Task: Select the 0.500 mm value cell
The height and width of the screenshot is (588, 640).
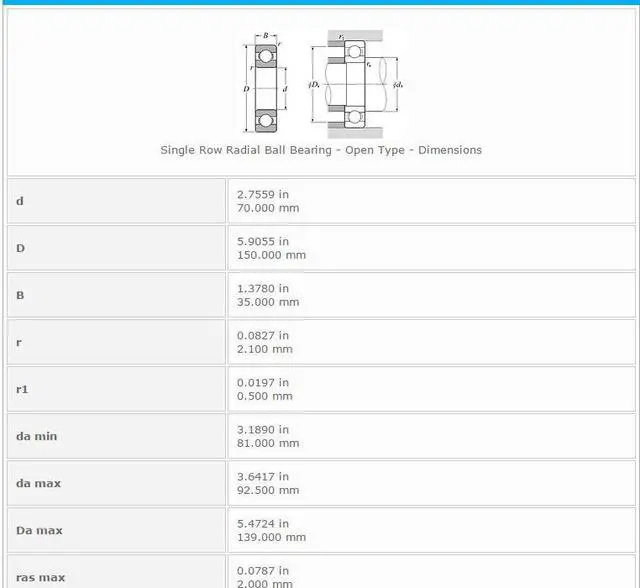Action: click(x=431, y=389)
